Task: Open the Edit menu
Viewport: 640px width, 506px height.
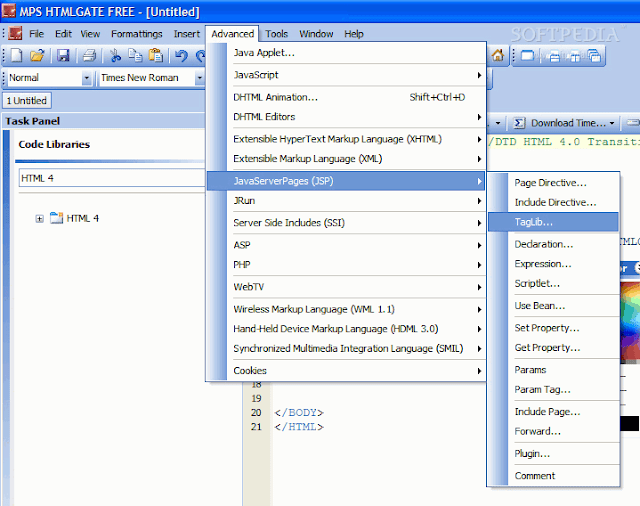Action: pyautogui.click(x=63, y=34)
